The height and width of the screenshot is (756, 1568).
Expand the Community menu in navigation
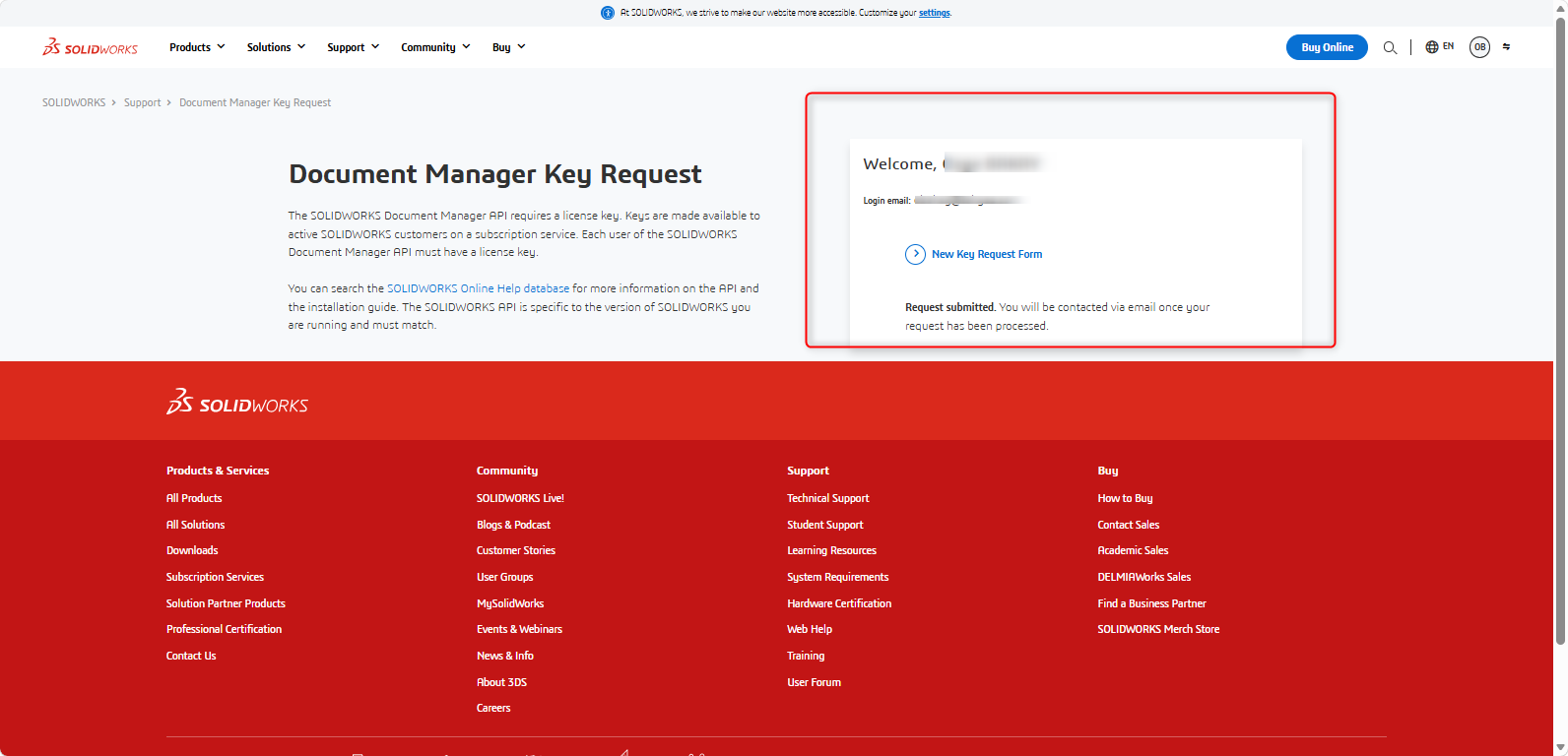(435, 47)
